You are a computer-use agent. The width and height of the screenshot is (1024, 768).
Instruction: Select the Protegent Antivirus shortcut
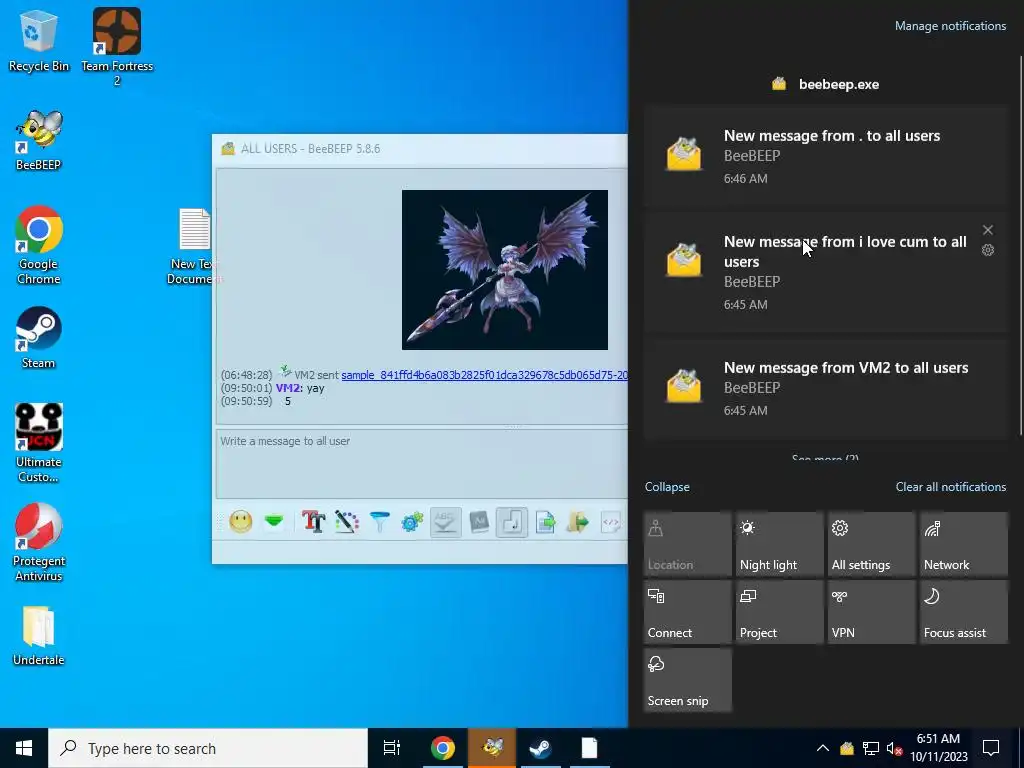click(x=39, y=542)
